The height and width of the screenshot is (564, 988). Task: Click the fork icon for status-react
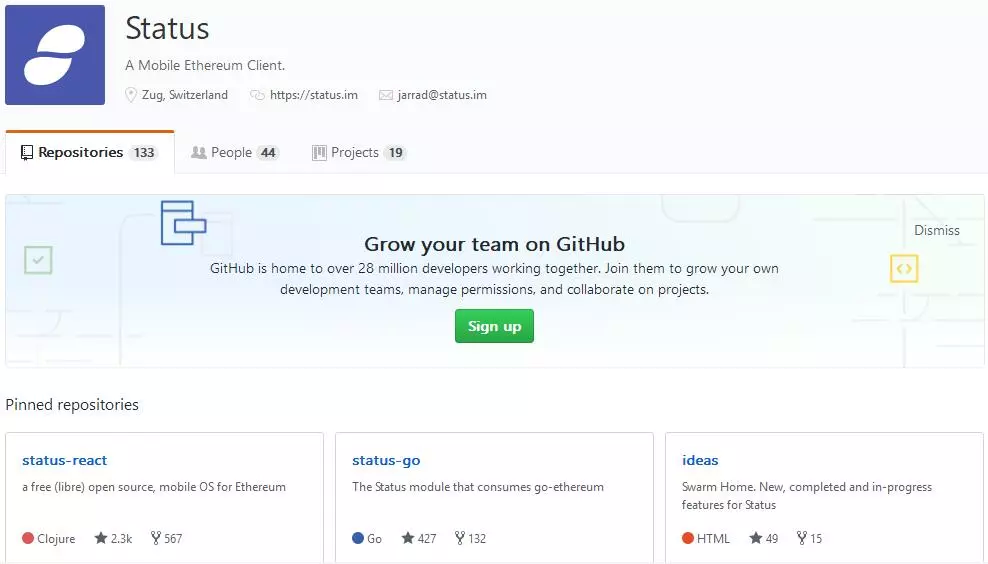pyautogui.click(x=156, y=538)
